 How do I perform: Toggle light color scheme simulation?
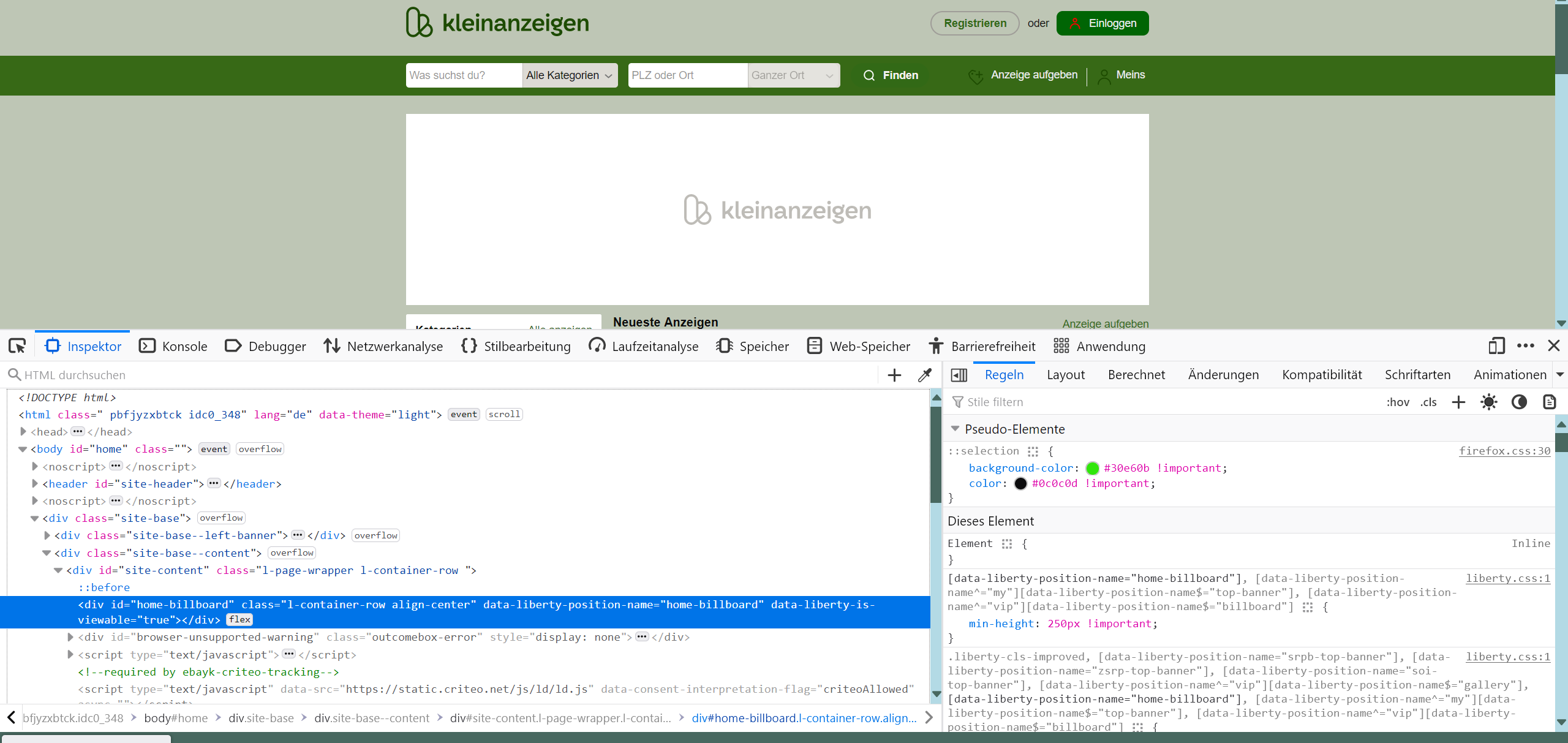1489,402
